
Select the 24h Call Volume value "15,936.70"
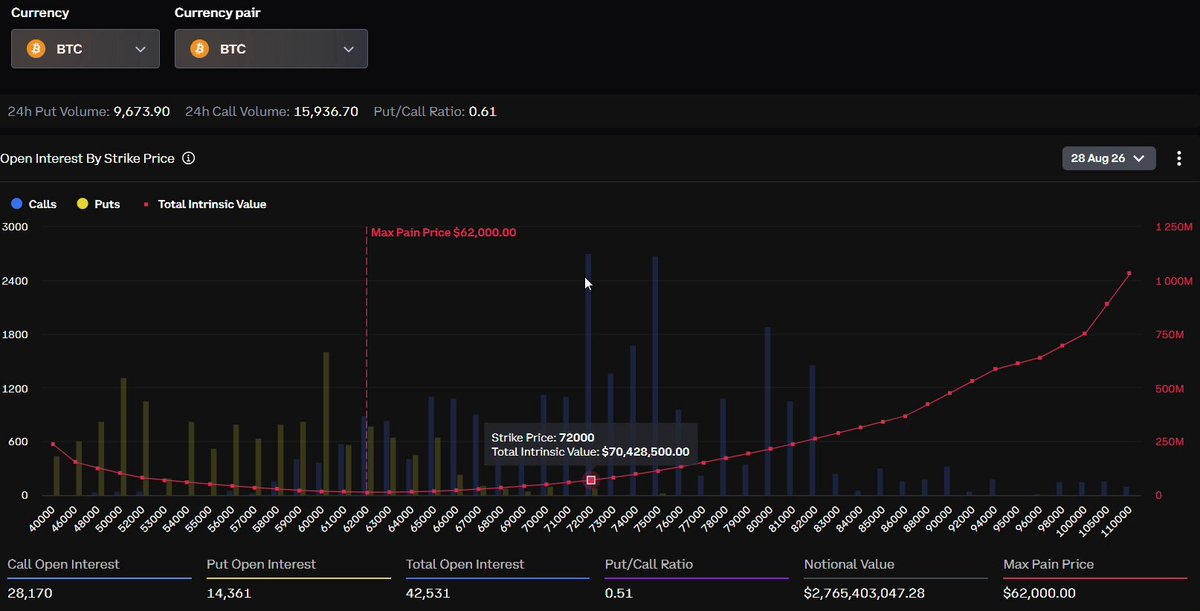click(x=326, y=111)
